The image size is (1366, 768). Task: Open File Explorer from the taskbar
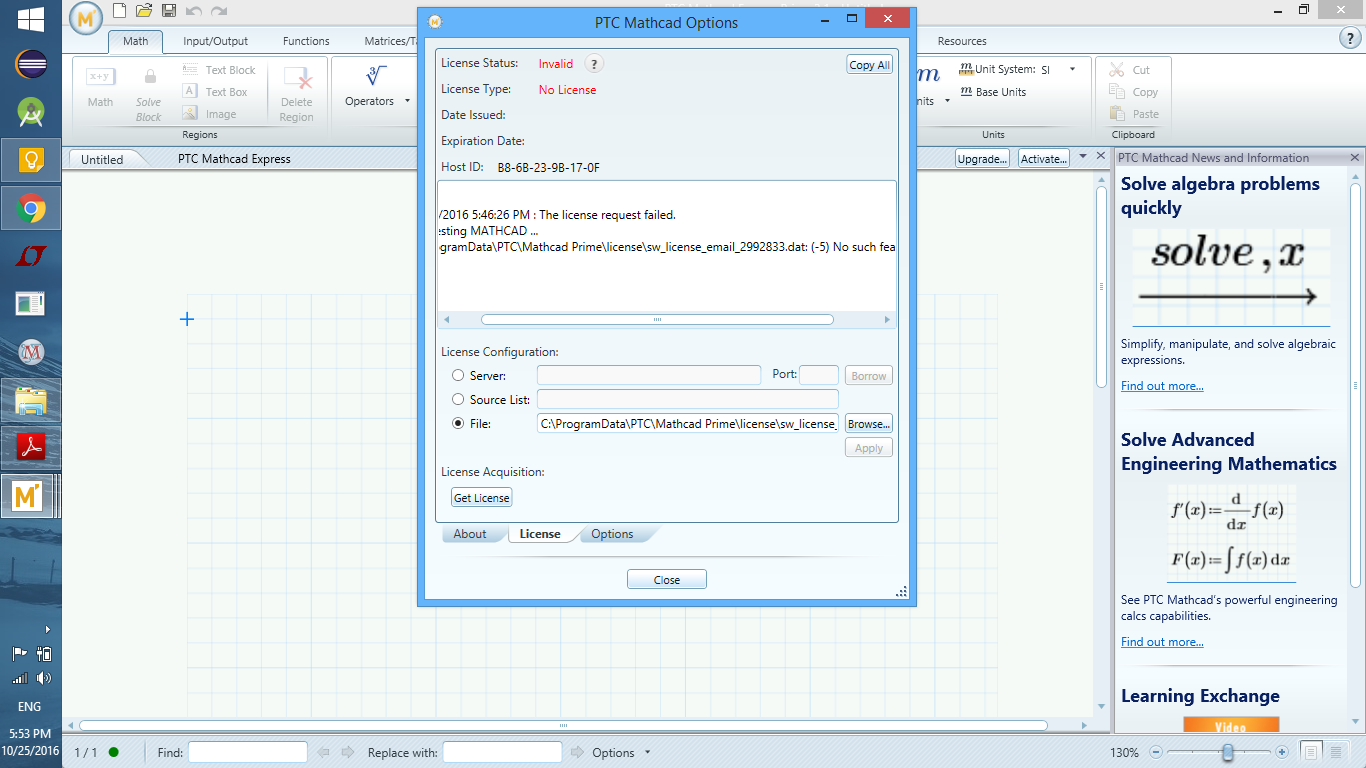coord(31,400)
